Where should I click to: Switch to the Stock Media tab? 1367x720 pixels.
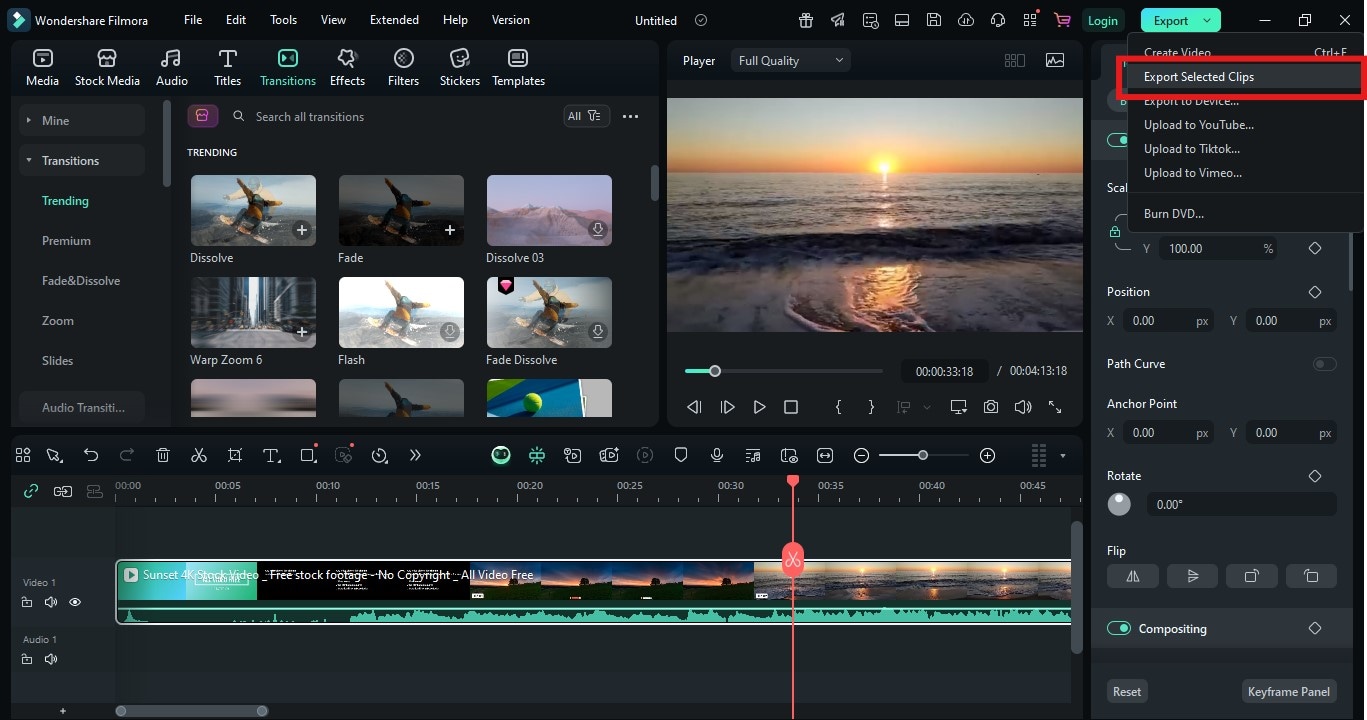point(107,66)
